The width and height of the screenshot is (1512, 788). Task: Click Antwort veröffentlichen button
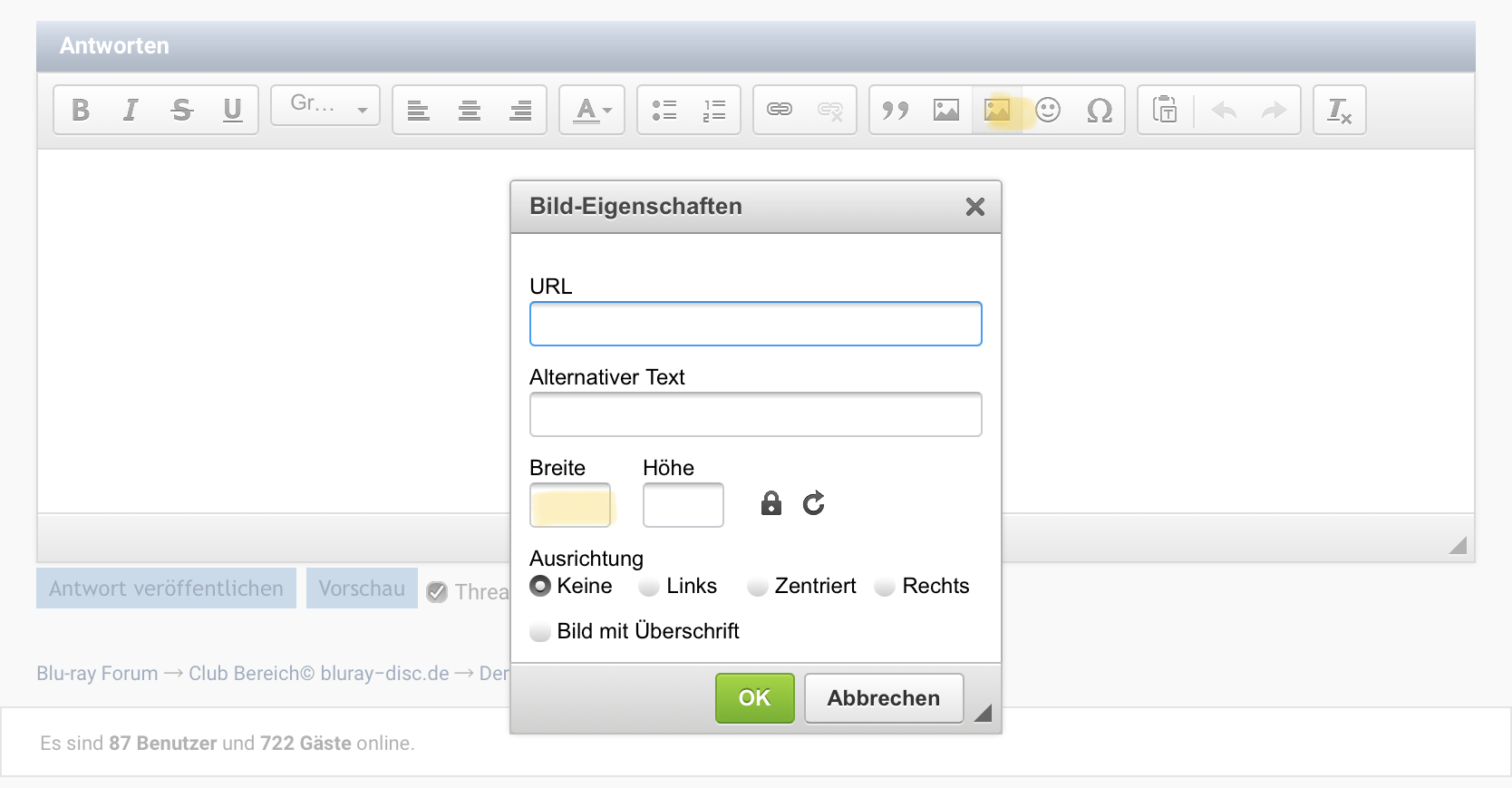click(x=167, y=589)
